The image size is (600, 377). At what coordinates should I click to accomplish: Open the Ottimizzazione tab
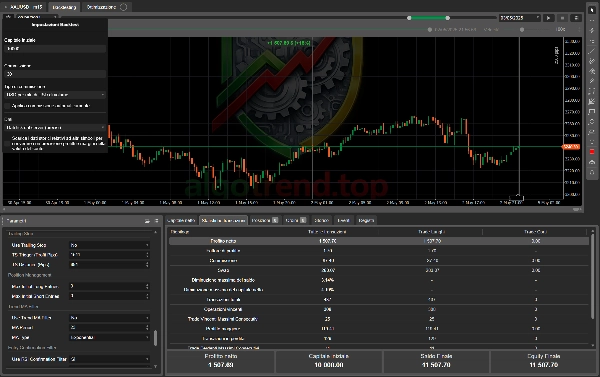click(x=107, y=7)
